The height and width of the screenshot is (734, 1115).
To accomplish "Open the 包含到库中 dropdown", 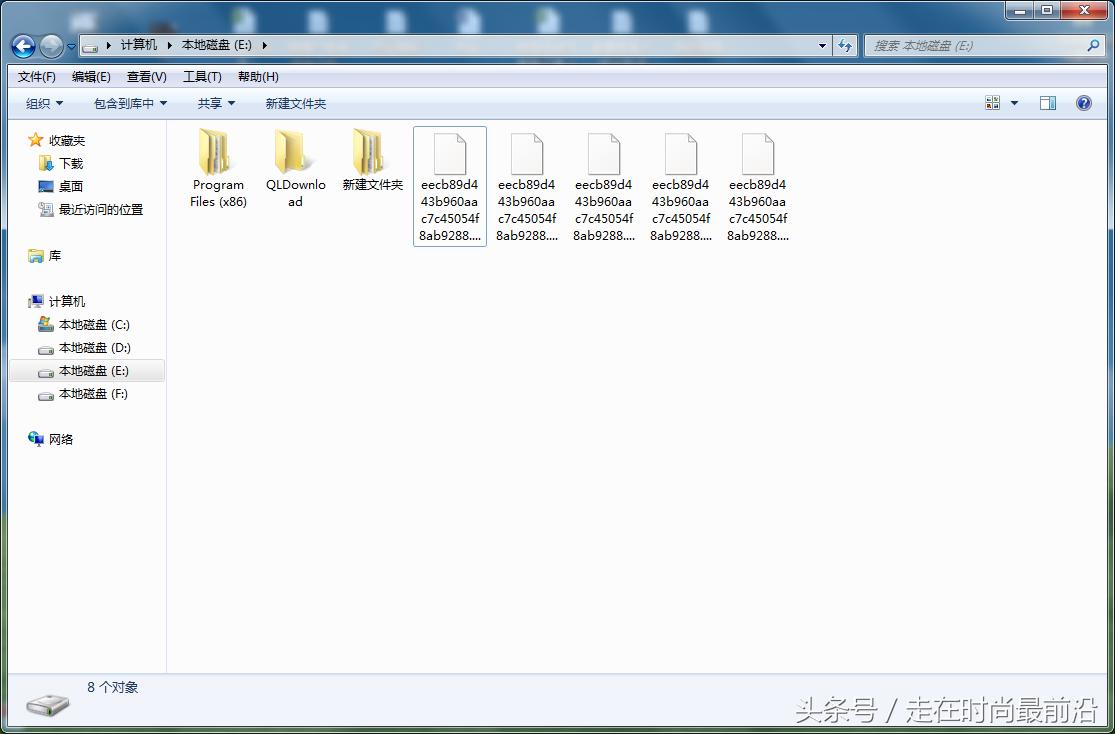I will 130,104.
